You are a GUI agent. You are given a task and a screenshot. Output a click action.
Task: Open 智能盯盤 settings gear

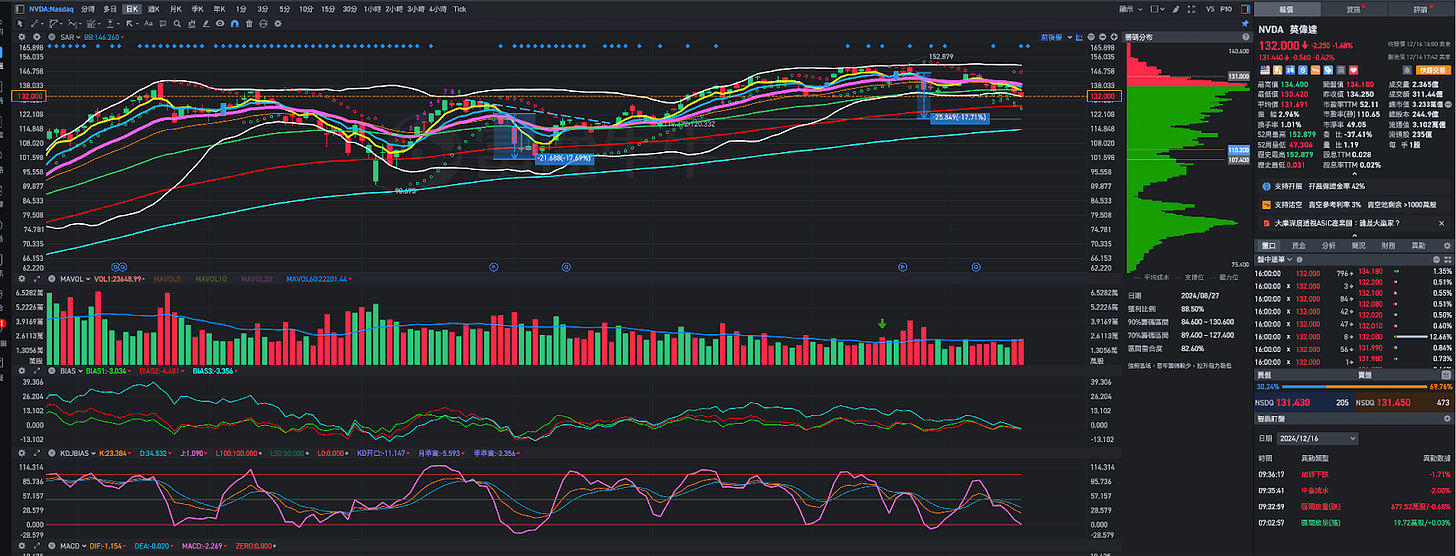pos(1447,417)
